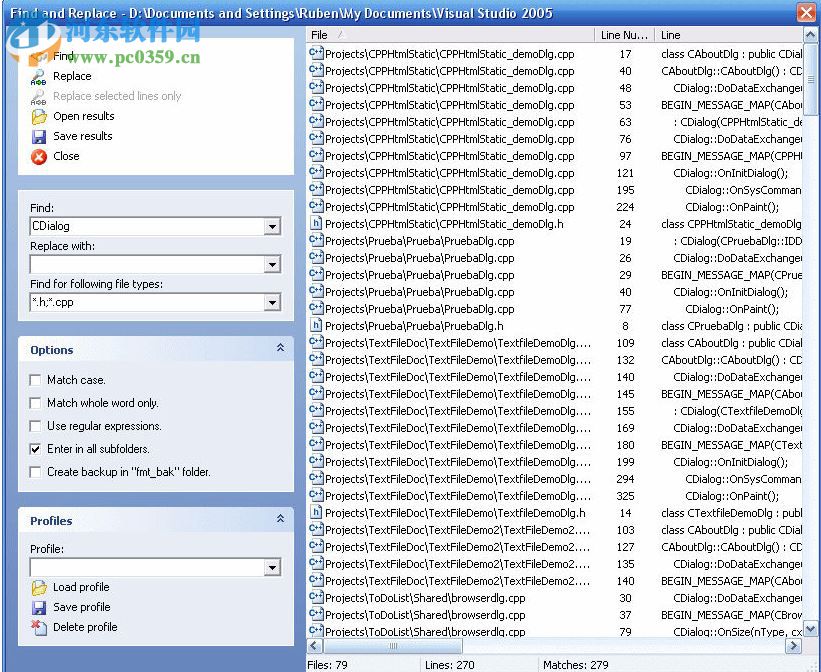Delete profile with the red-cross page icon
Screen dimensions: 821x672
(x=38, y=627)
